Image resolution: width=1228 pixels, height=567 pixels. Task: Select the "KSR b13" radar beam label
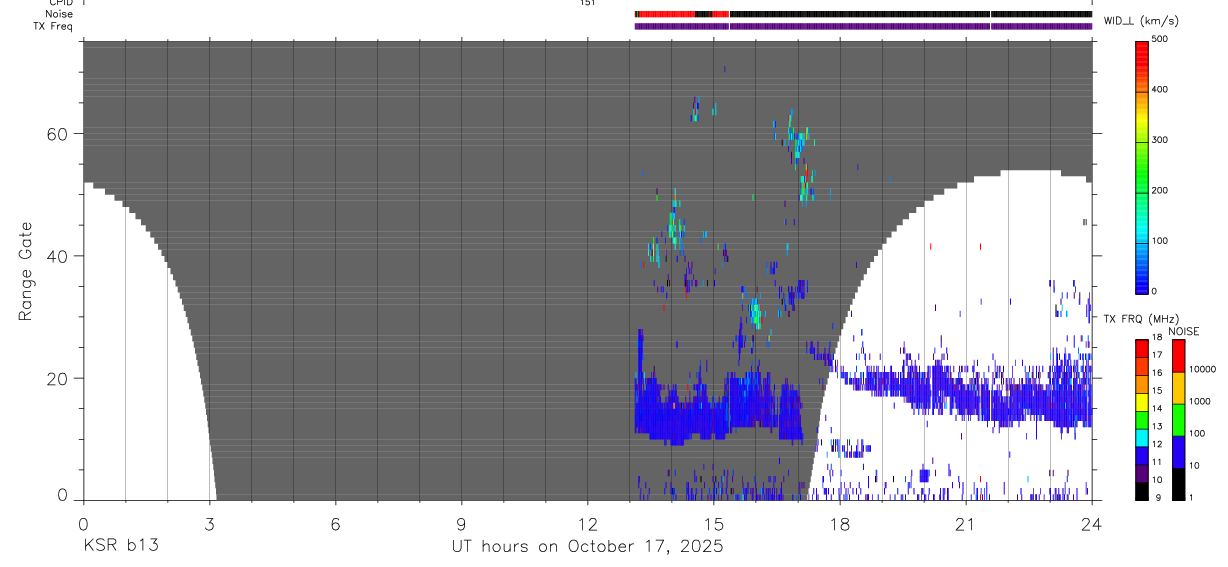coord(121,547)
